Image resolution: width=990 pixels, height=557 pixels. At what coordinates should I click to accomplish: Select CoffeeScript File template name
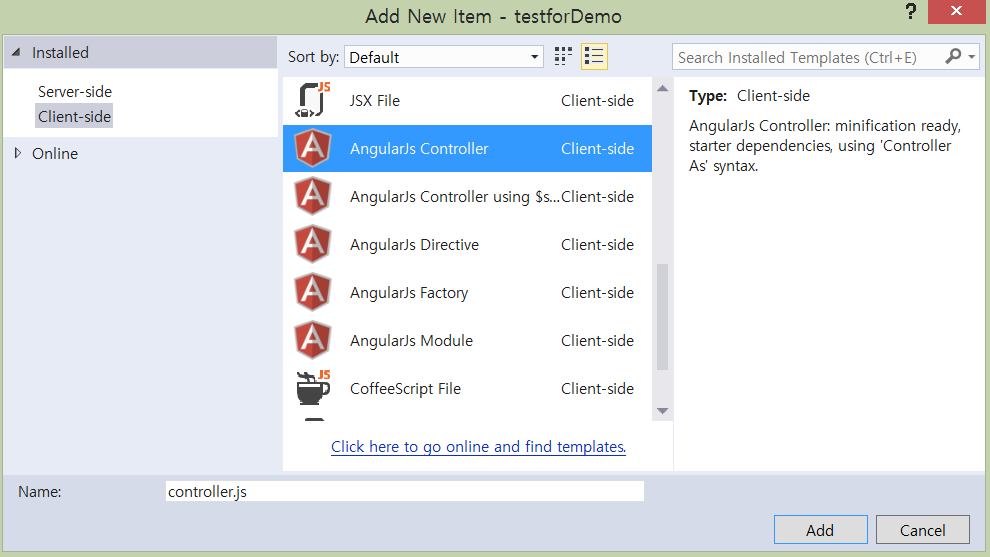tap(405, 388)
